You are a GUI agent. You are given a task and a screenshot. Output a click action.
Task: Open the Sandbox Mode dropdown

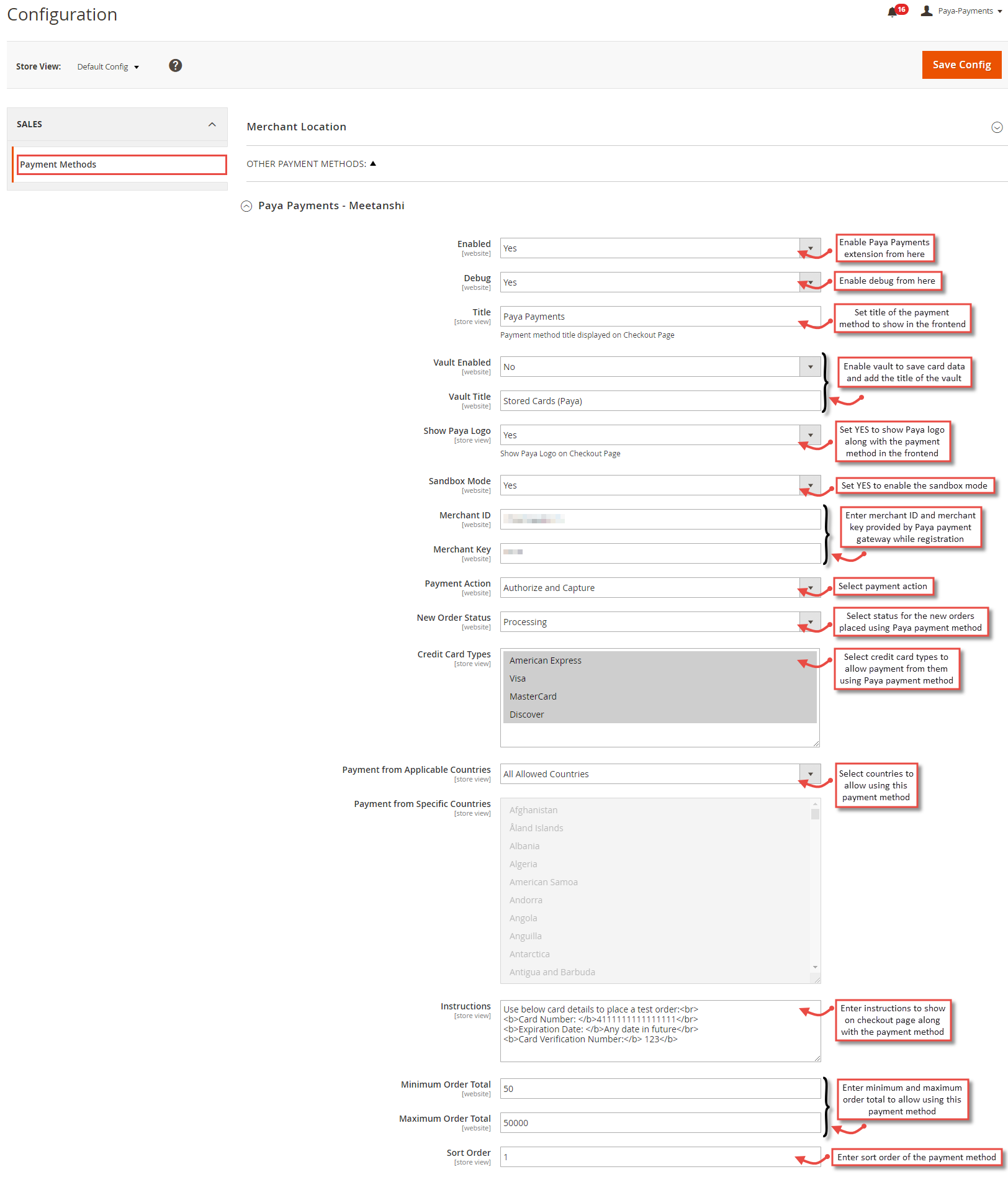coord(660,485)
